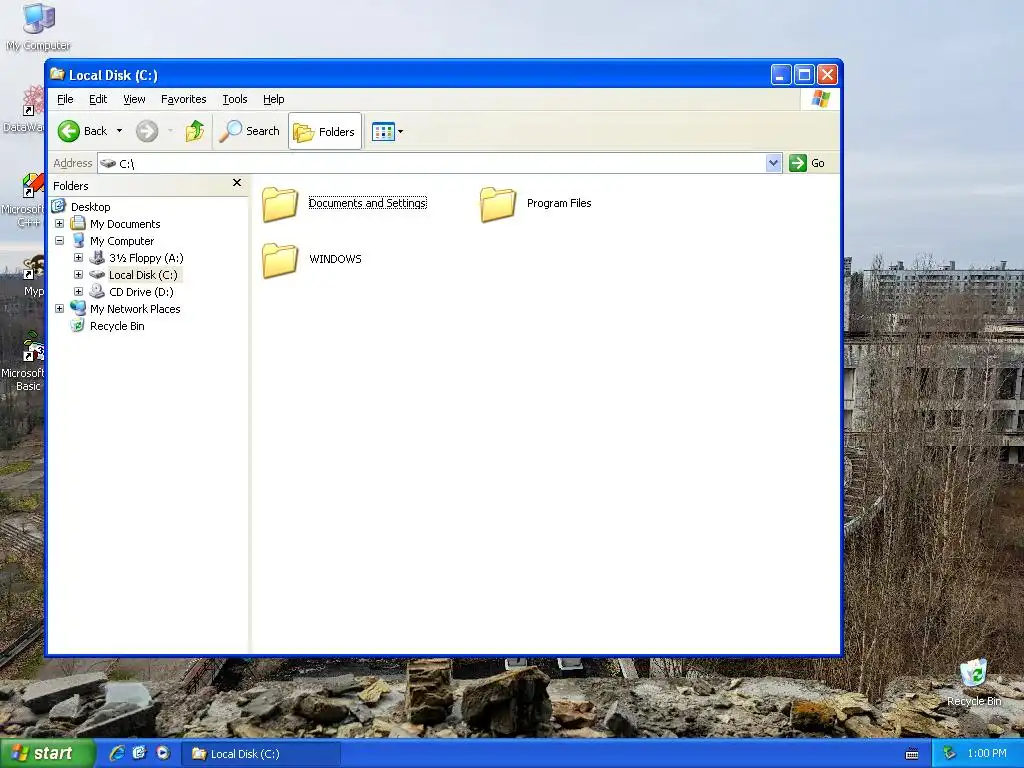Open the File menu
Screen dimensions: 1024x768
coord(65,99)
